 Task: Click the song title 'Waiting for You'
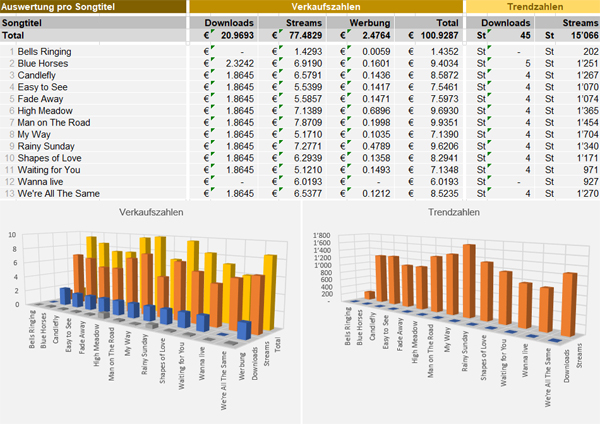click(49, 170)
